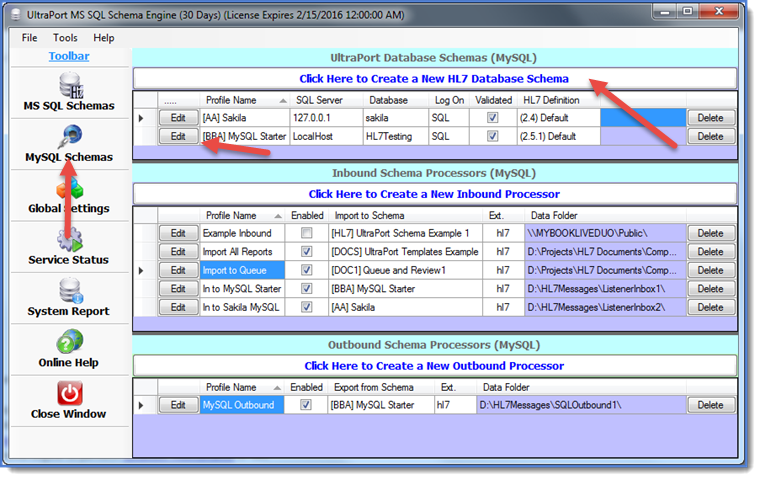Uncheck Enabled for Import All Reports
Image resolution: width=760 pixels, height=480 pixels.
(306, 252)
